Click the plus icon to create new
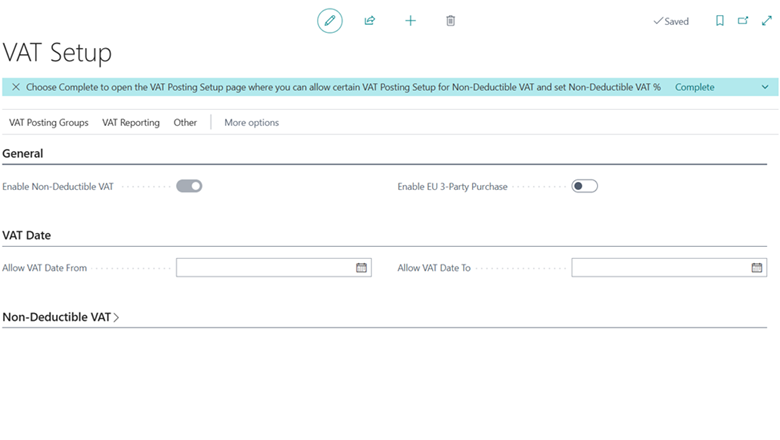The width and height of the screenshot is (780, 440). (x=410, y=21)
